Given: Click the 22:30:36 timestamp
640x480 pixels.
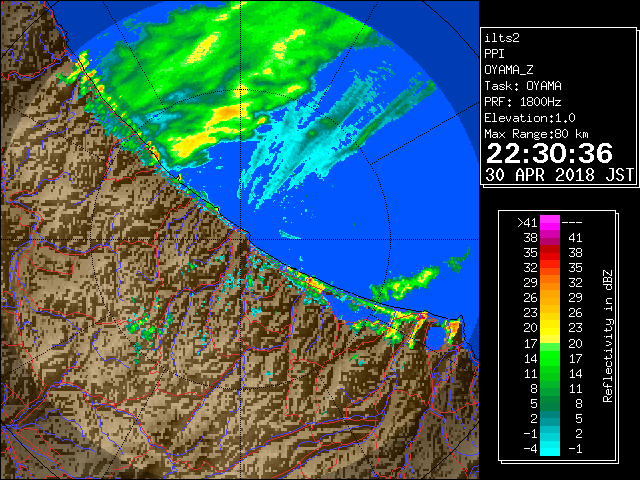Looking at the screenshot, I should coord(549,153).
